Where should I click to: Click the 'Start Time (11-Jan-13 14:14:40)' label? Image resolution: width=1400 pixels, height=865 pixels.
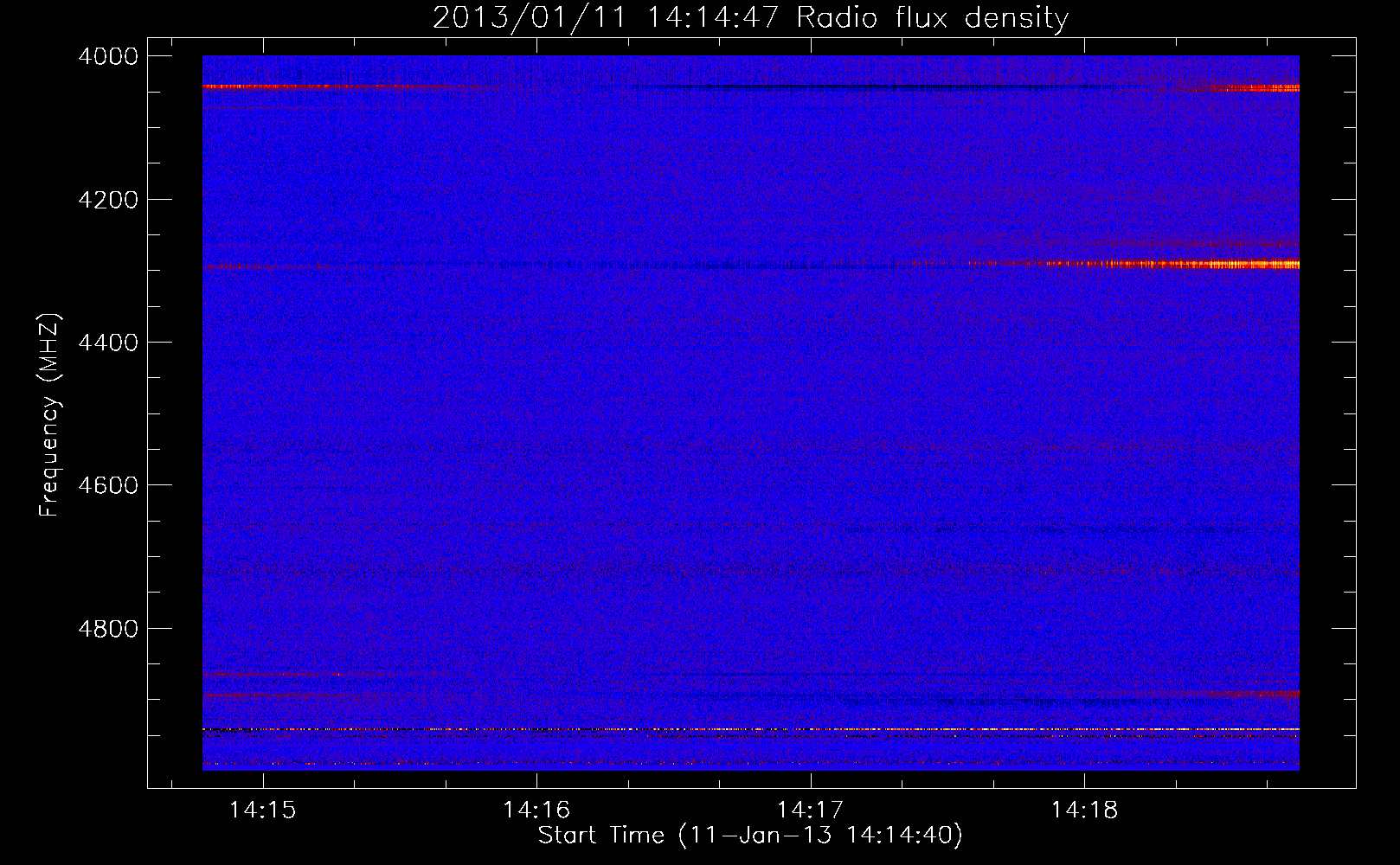click(x=750, y=836)
